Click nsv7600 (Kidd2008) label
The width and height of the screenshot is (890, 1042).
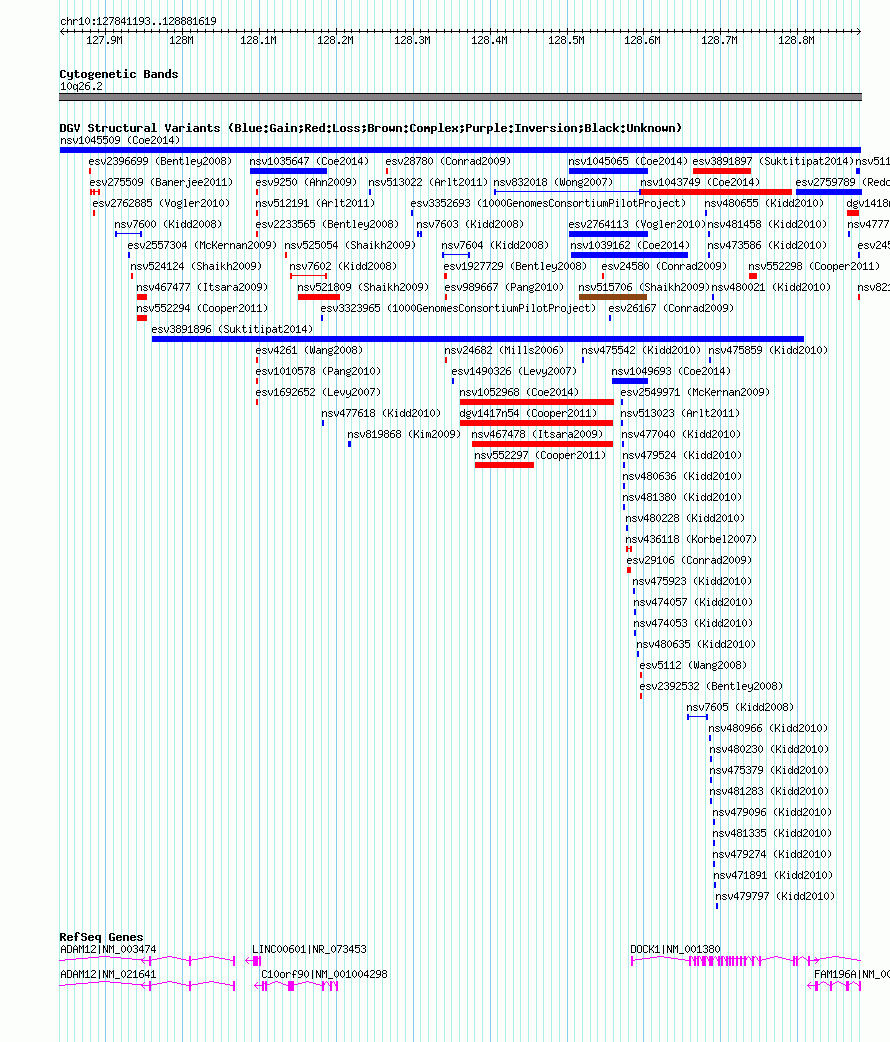(x=168, y=225)
